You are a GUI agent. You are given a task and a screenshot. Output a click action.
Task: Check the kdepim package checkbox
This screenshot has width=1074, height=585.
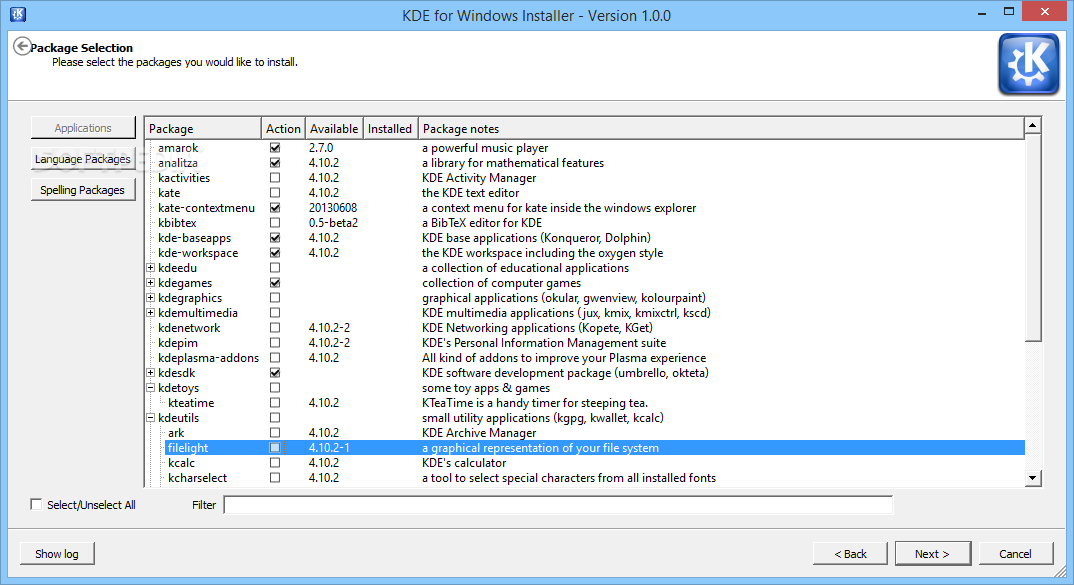pyautogui.click(x=275, y=343)
